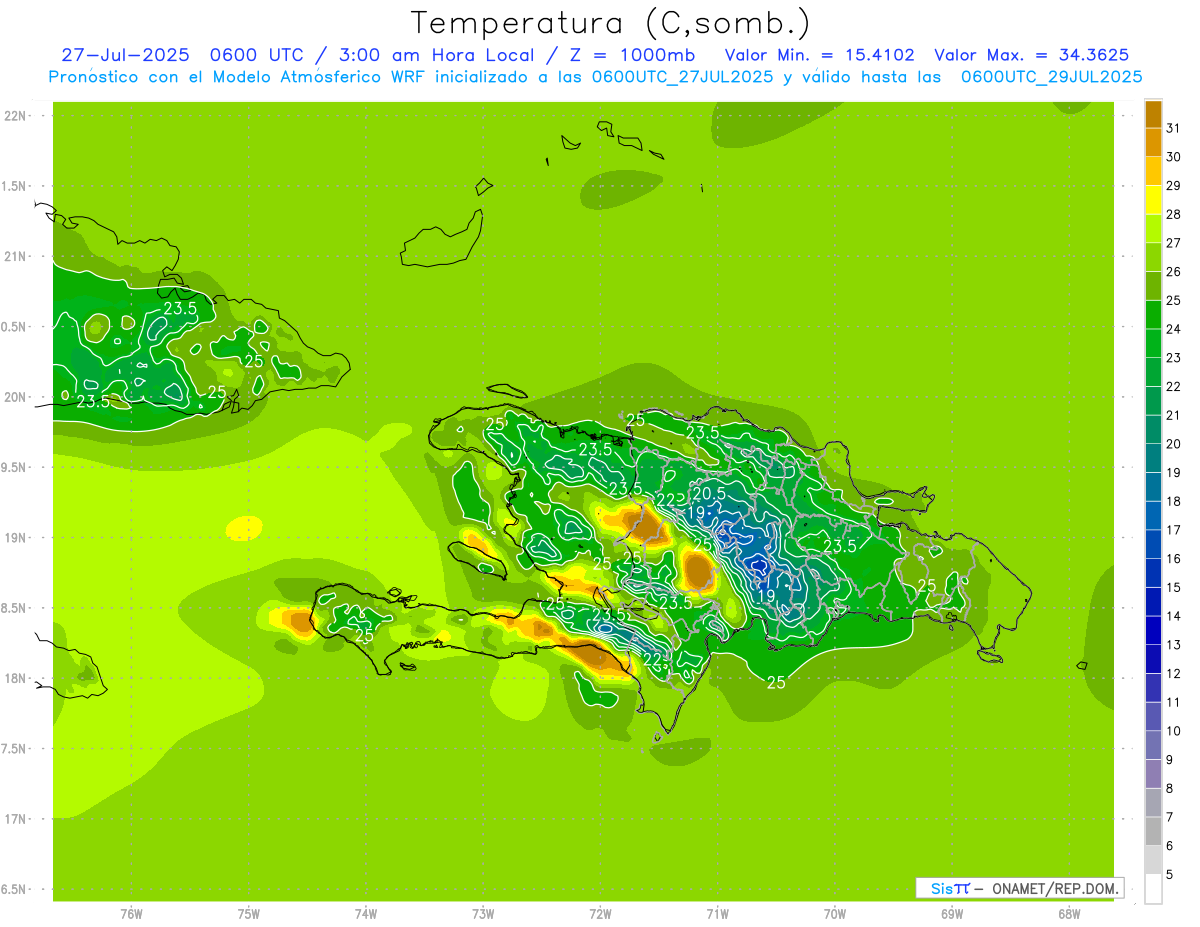Screen dimensions: 1200x927
Task: Click the "16" color bar label
Action: pos(1173,559)
